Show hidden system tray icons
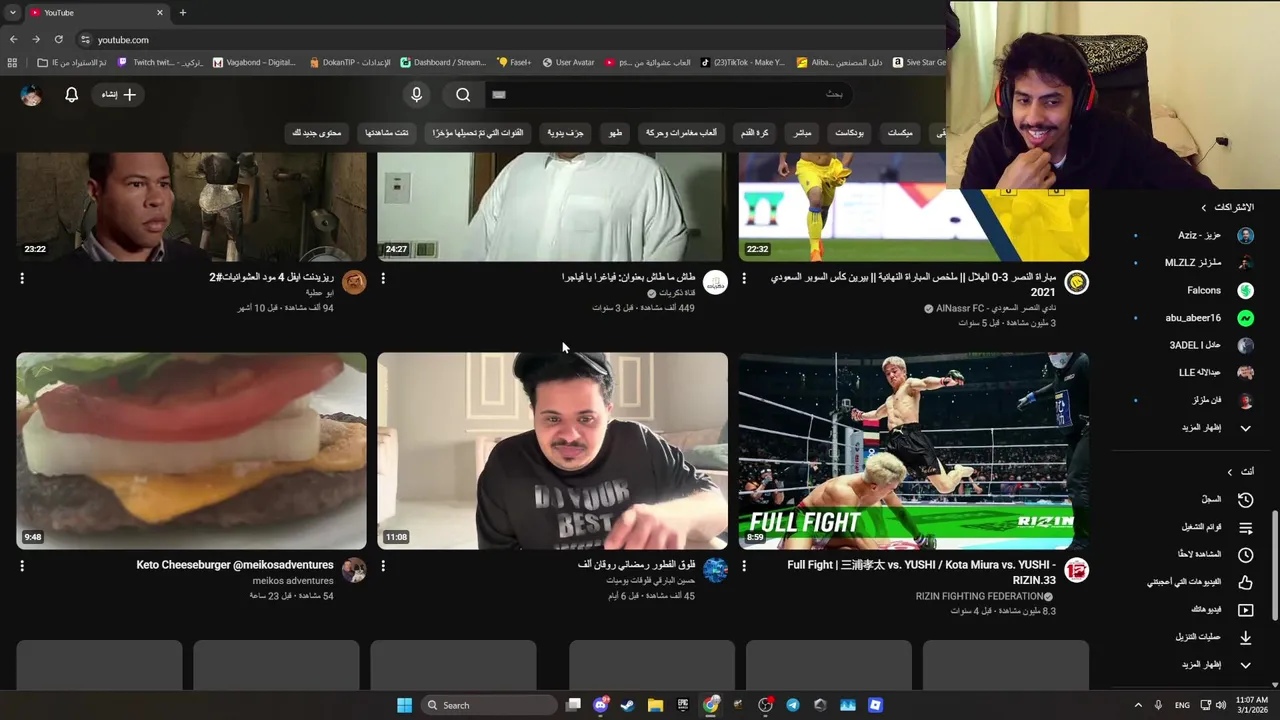Screen dimensions: 1280x720 coord(1138,705)
